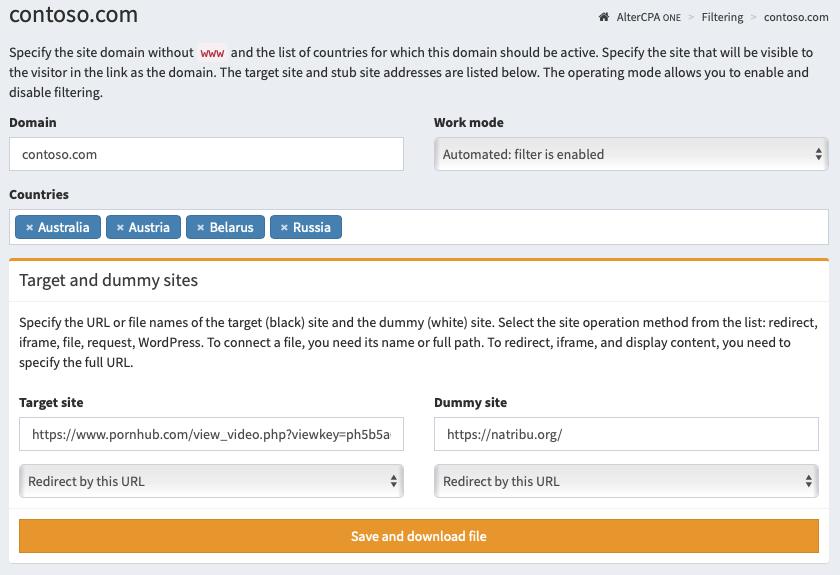Open the AlterCPA One breadcrumb link
This screenshot has height=575, width=840.
point(649,17)
